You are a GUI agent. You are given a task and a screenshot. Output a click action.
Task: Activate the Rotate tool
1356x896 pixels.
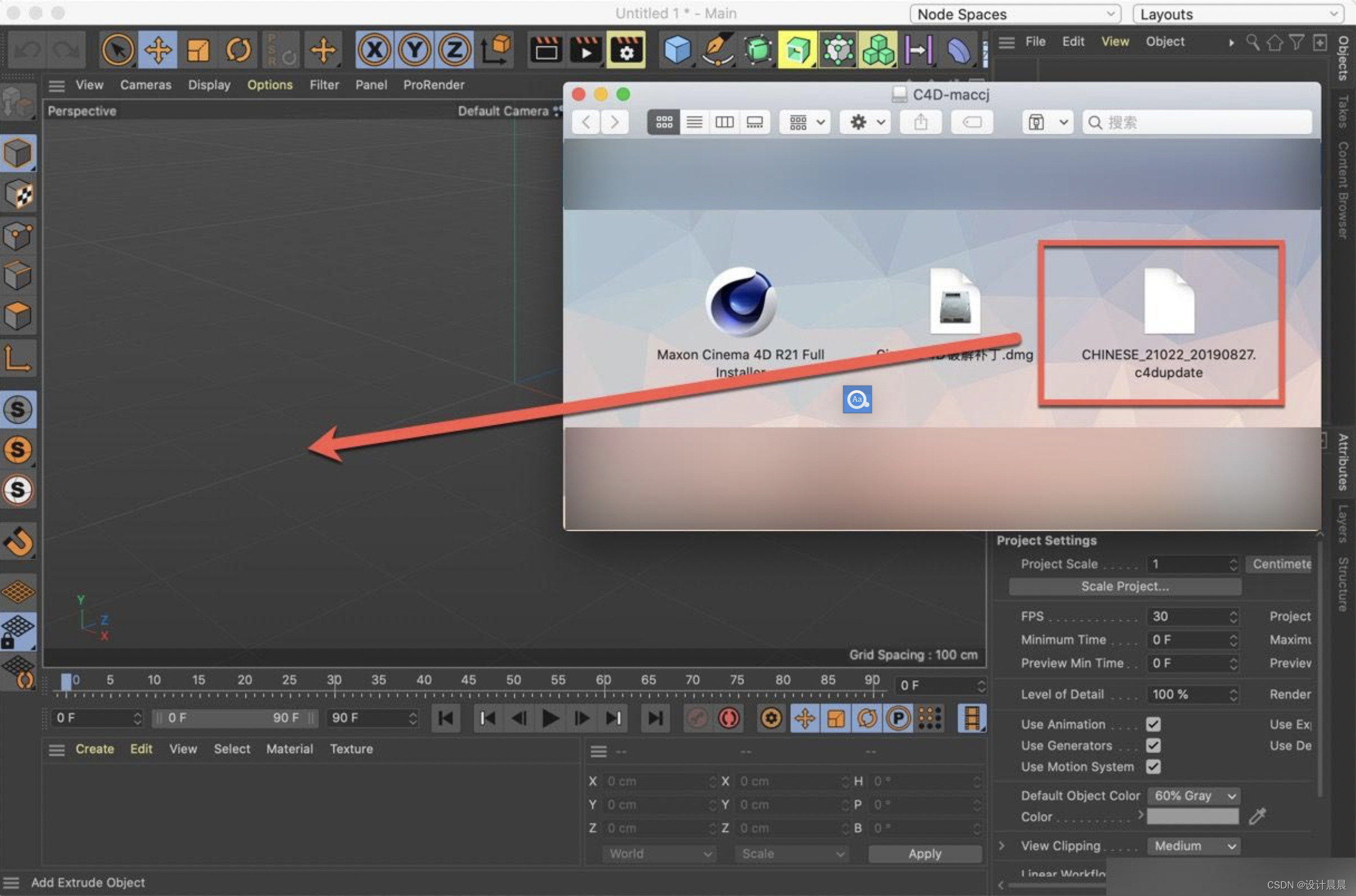(238, 50)
